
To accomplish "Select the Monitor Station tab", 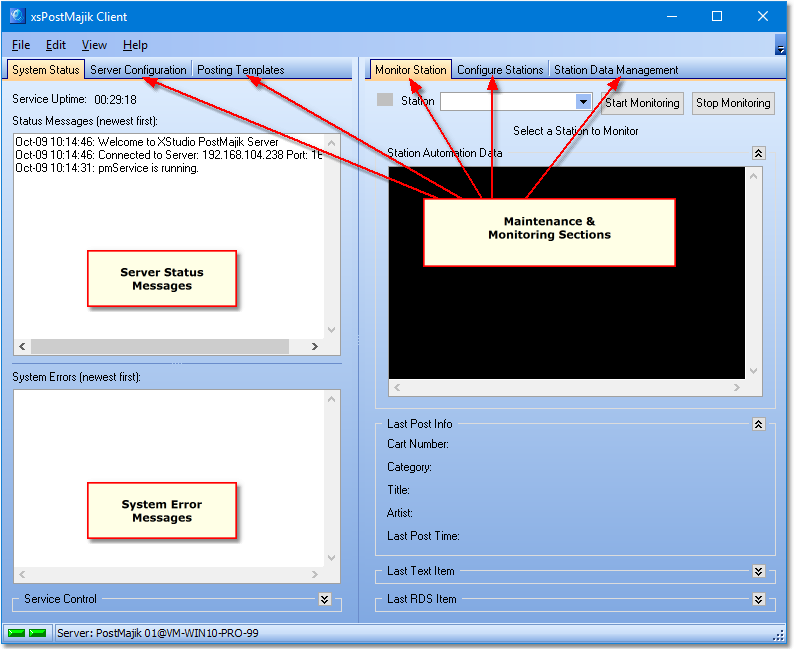I will point(411,70).
